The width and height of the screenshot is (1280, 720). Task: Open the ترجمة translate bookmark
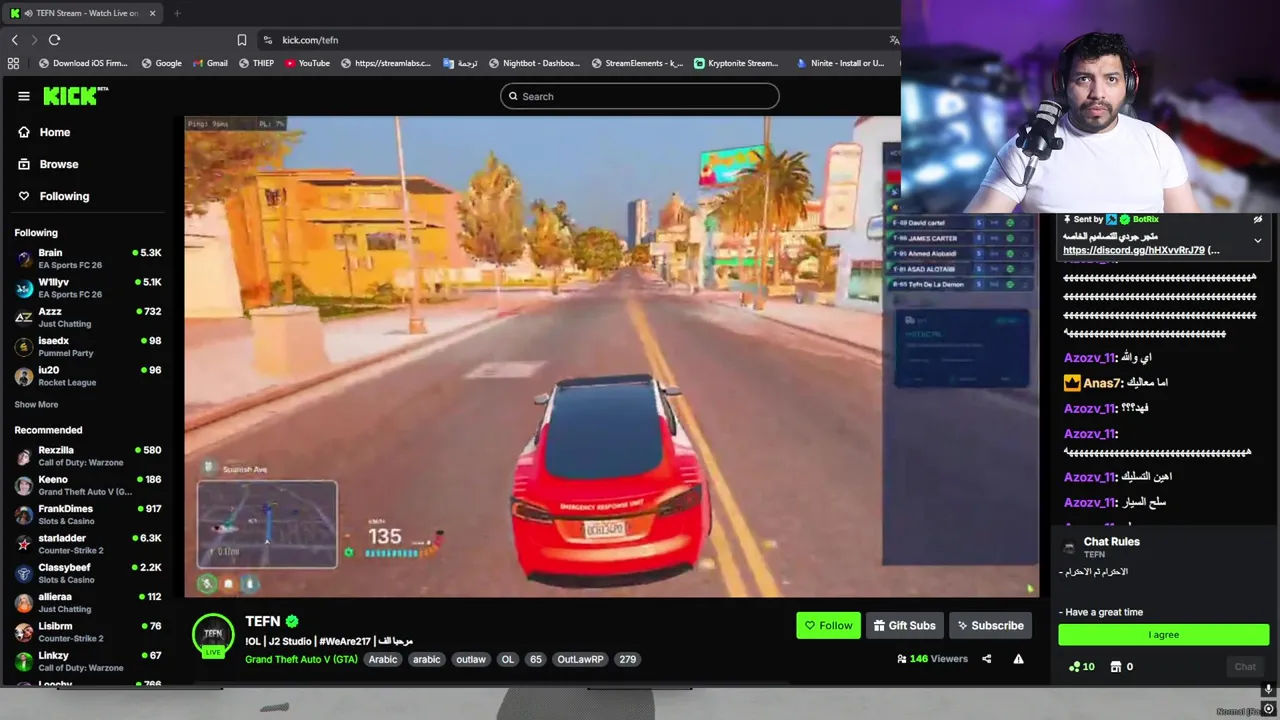pyautogui.click(x=460, y=63)
